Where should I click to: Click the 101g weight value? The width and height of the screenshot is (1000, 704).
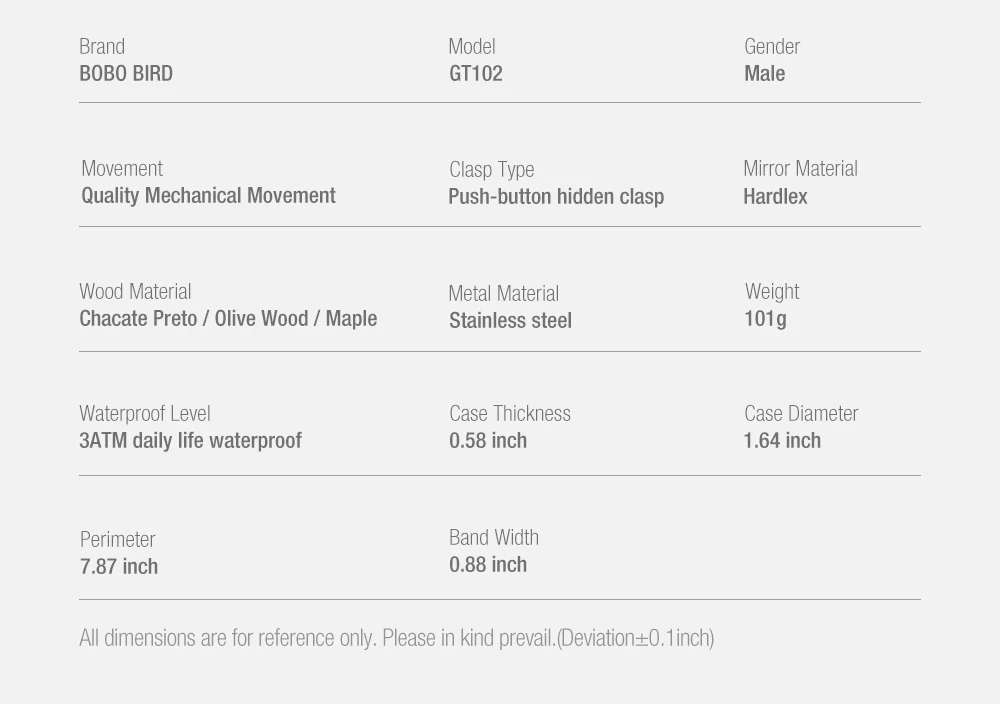tap(765, 319)
